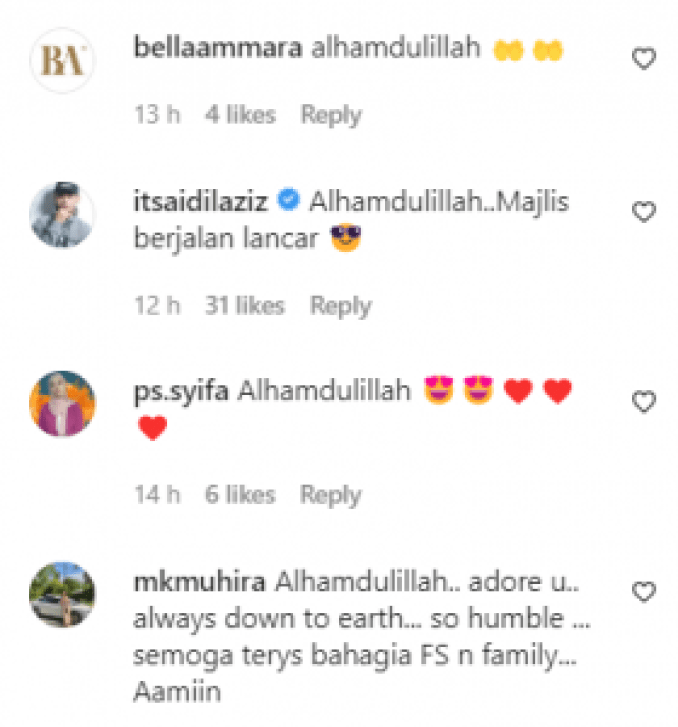This screenshot has height=727, width=678.
Task: Open mkmuhira's profile avatar
Action: pos(63,594)
